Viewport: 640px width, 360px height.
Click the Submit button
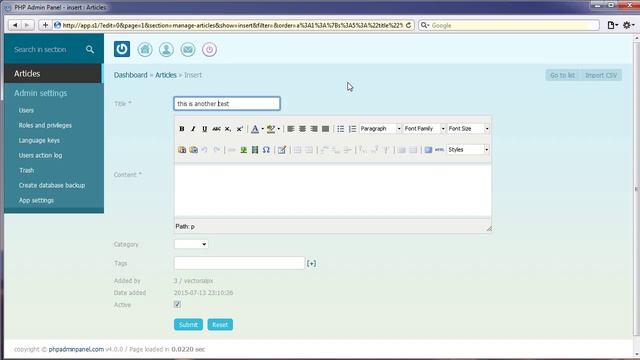[188, 325]
